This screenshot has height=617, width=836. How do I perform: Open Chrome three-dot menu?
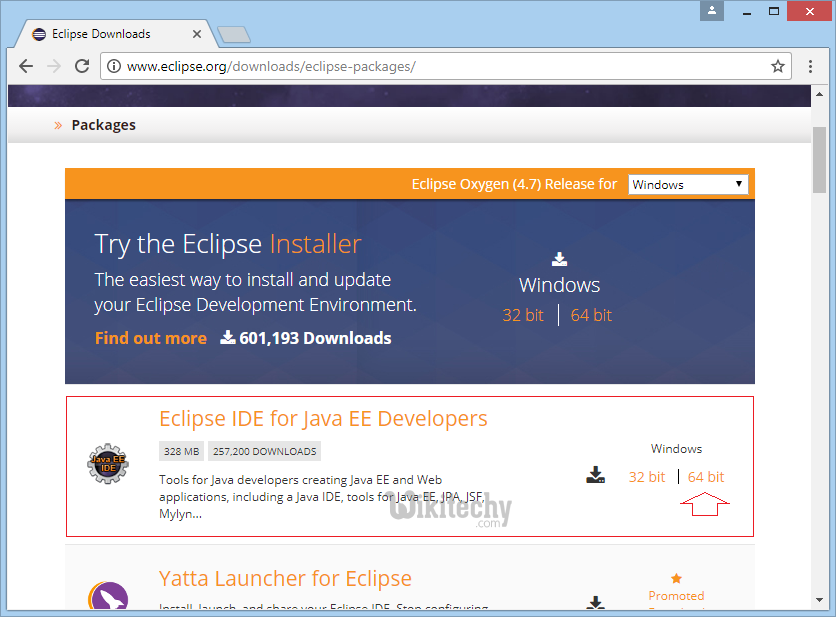tap(811, 66)
